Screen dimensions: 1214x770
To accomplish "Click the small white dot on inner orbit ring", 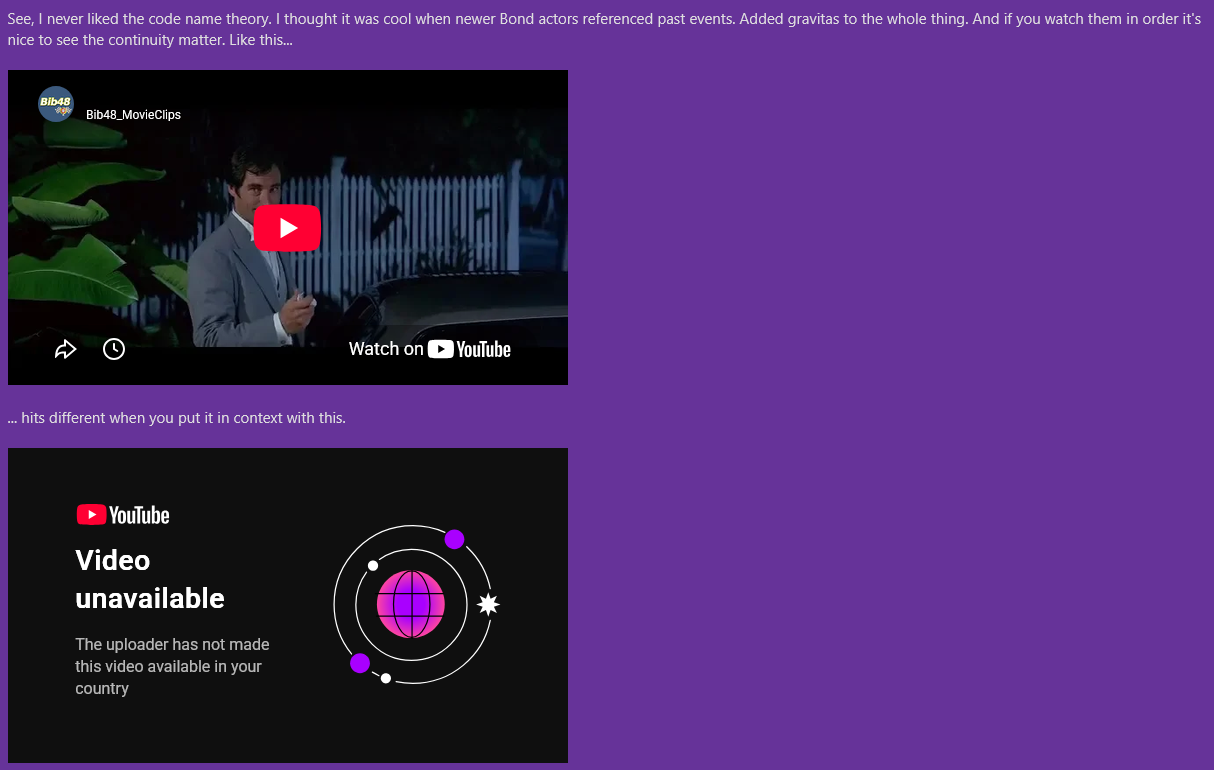I will tap(373, 566).
